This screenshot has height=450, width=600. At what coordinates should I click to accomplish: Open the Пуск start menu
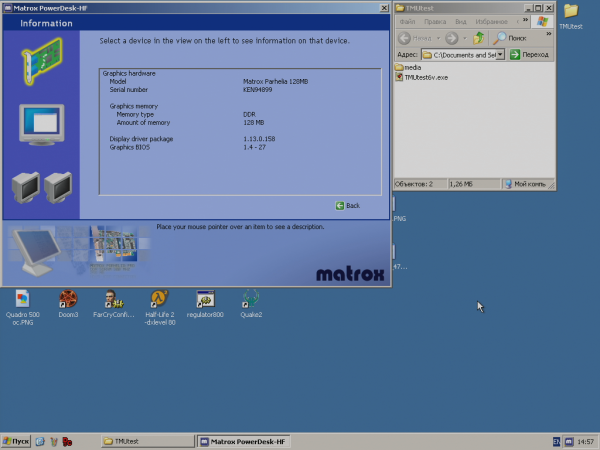point(16,442)
